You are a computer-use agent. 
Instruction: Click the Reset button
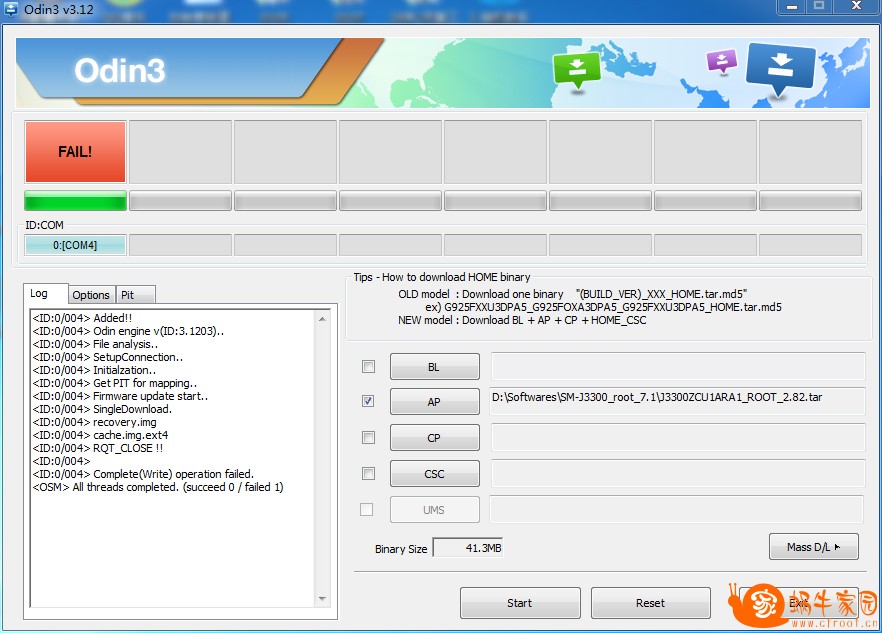point(651,603)
